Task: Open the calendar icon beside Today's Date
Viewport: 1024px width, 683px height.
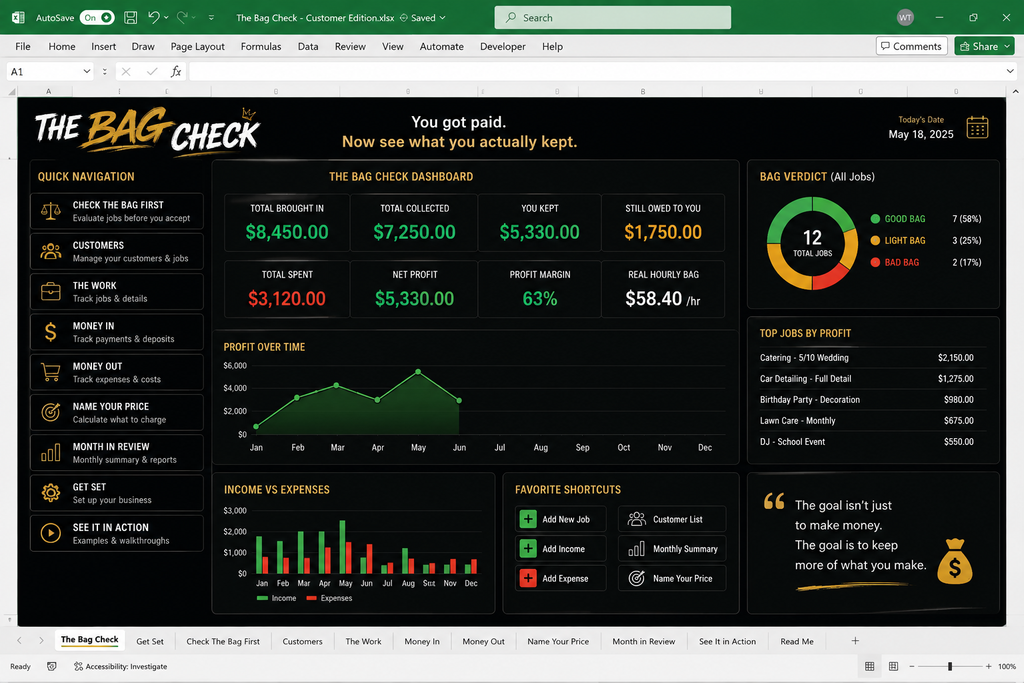Action: click(977, 127)
